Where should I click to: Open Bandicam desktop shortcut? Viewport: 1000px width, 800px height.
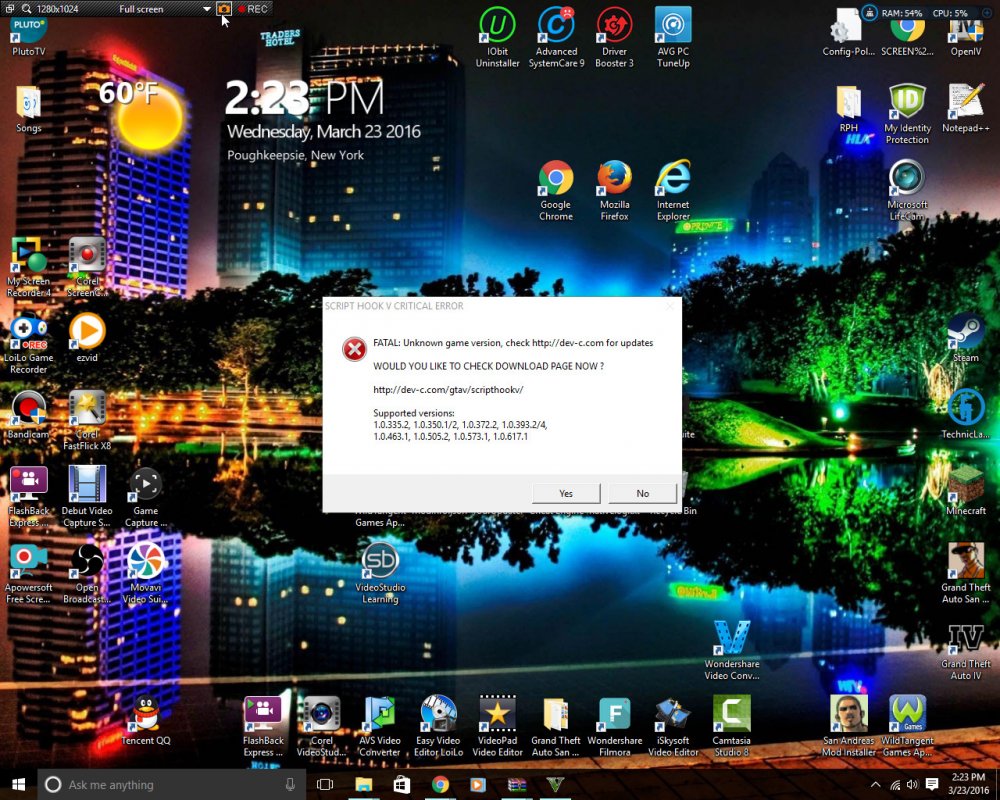tap(28, 415)
